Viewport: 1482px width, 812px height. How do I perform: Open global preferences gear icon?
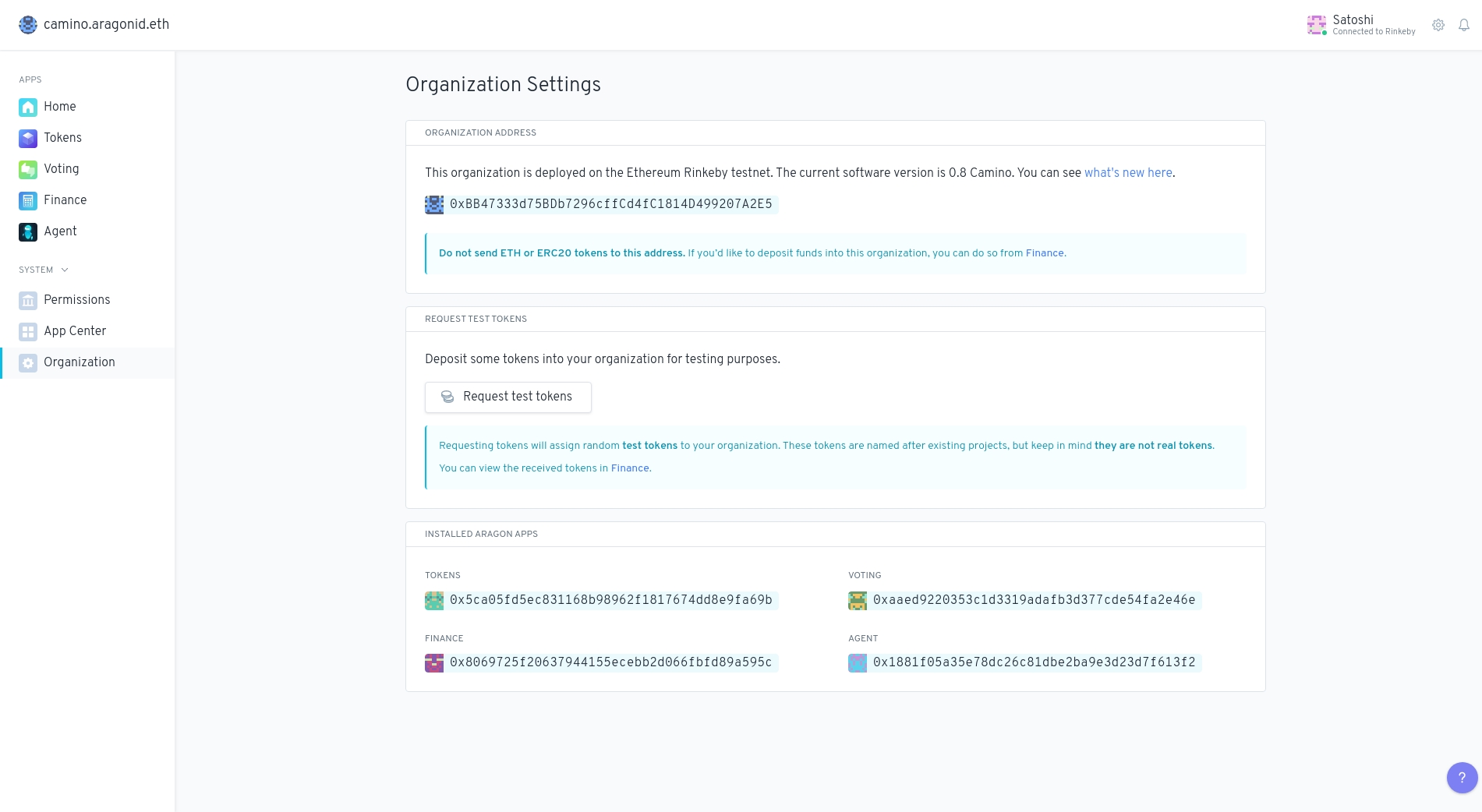[1438, 25]
